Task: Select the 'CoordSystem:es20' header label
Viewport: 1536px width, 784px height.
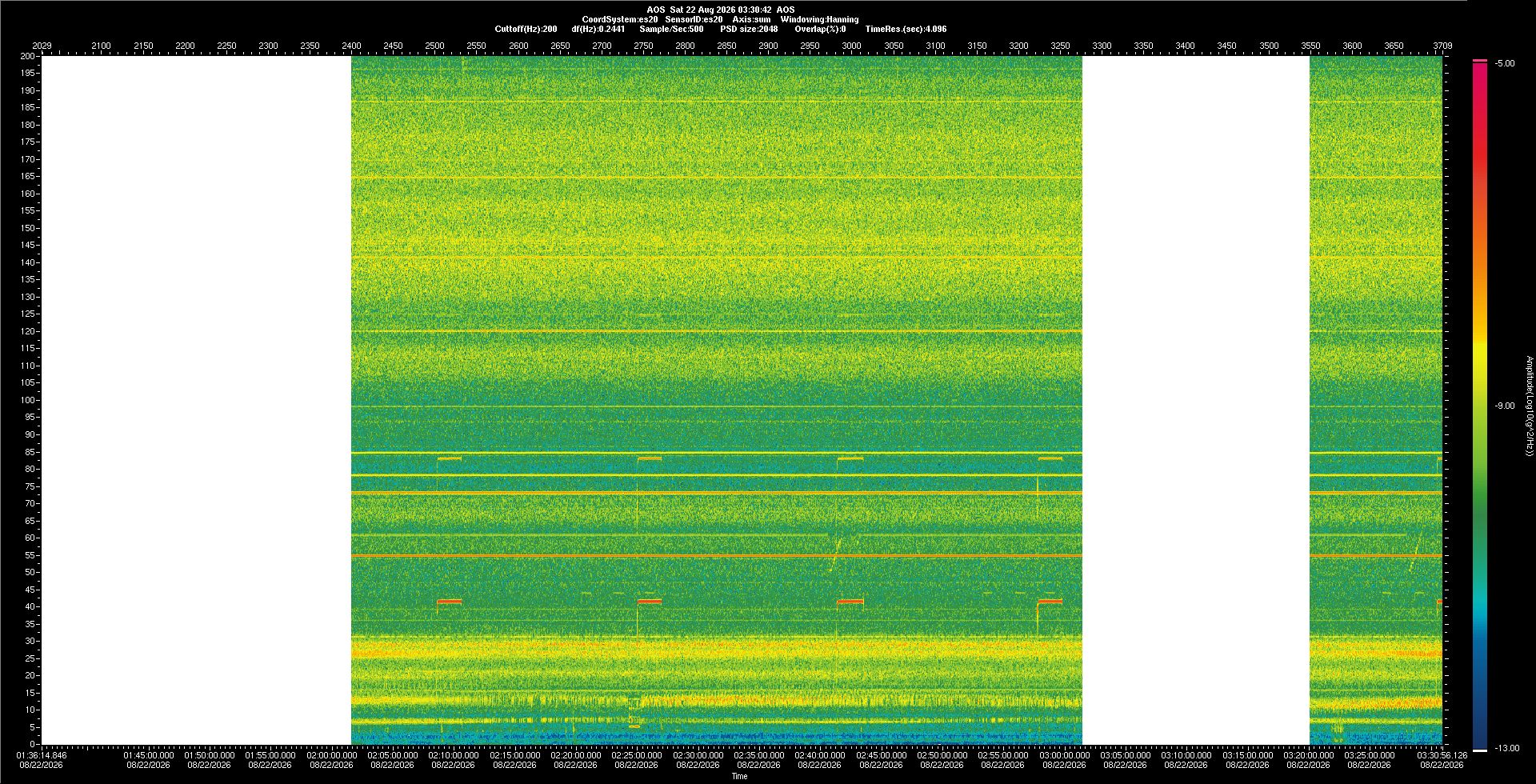Action: click(620, 19)
